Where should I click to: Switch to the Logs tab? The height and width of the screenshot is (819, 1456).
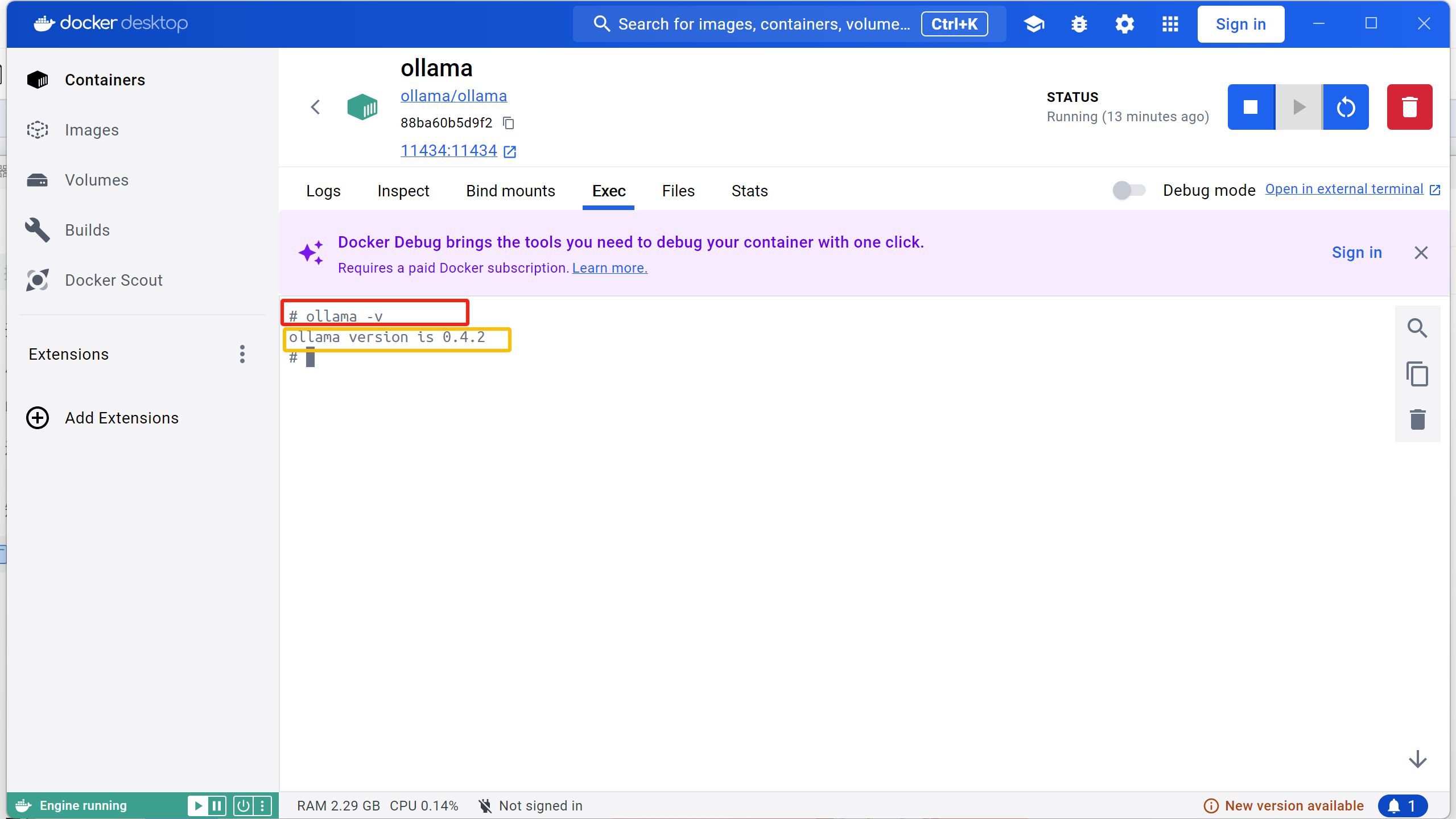pos(323,191)
